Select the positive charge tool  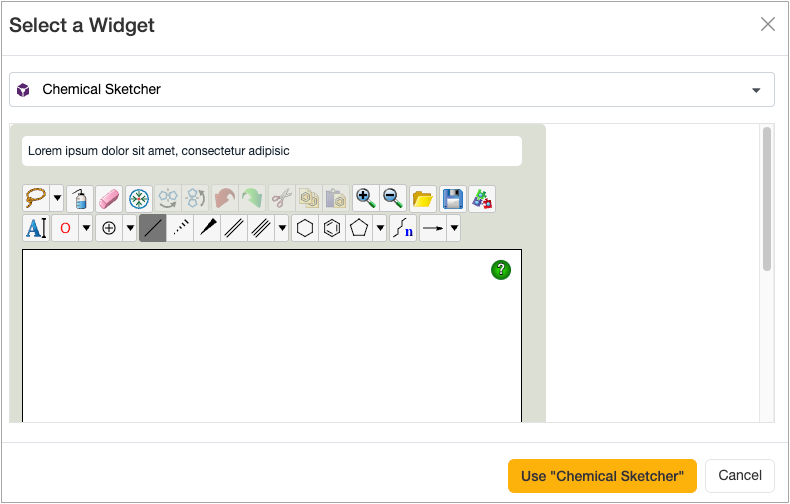click(x=109, y=228)
